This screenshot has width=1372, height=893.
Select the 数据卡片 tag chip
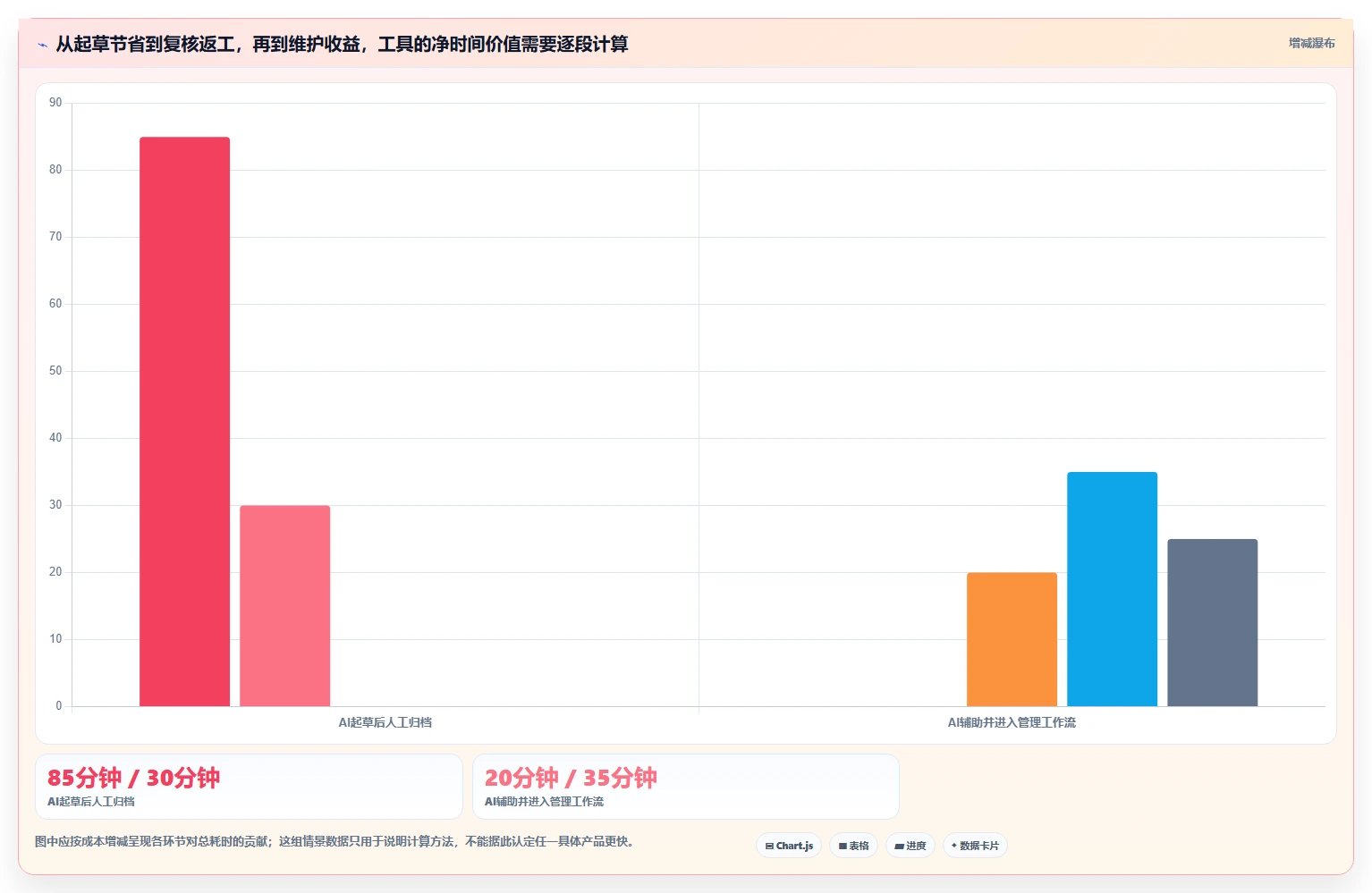click(975, 846)
